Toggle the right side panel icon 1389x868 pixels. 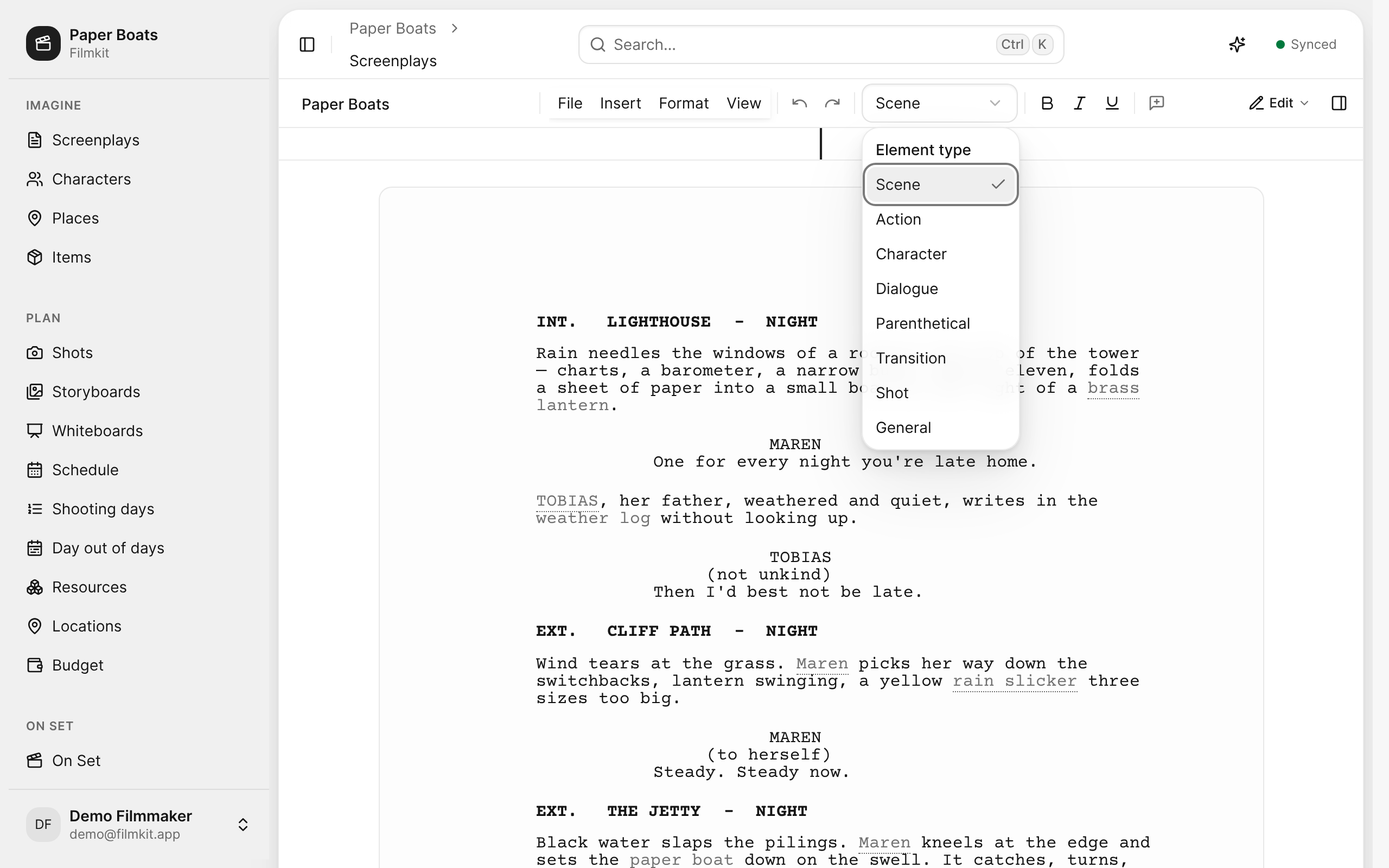tap(1339, 103)
